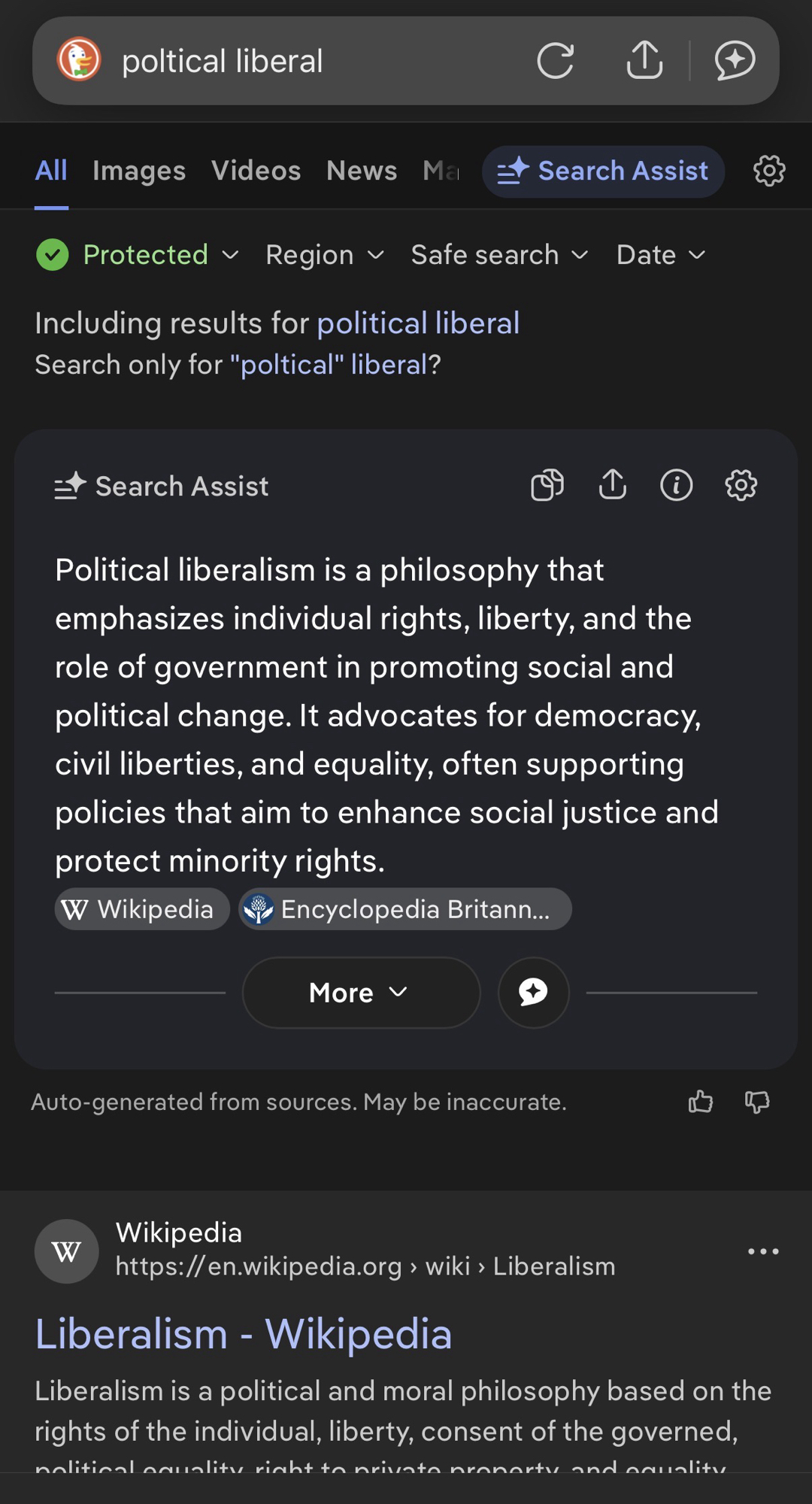Open the Safe search dropdown
The width and height of the screenshot is (812, 1504).
click(x=499, y=255)
